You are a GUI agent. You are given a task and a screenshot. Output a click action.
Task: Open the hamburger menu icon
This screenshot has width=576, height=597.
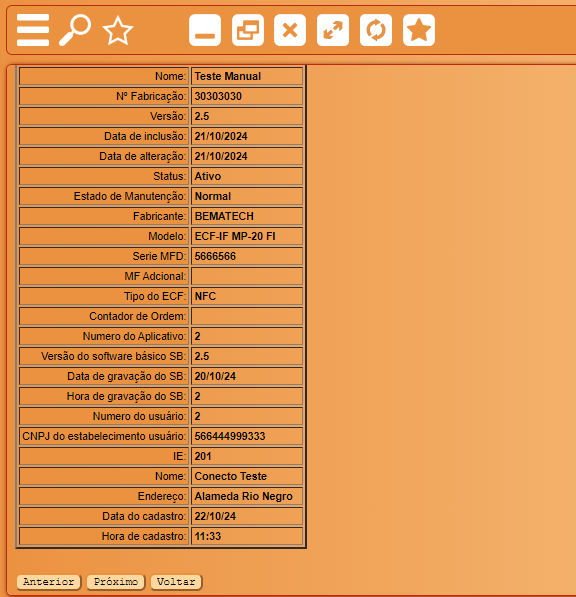33,30
